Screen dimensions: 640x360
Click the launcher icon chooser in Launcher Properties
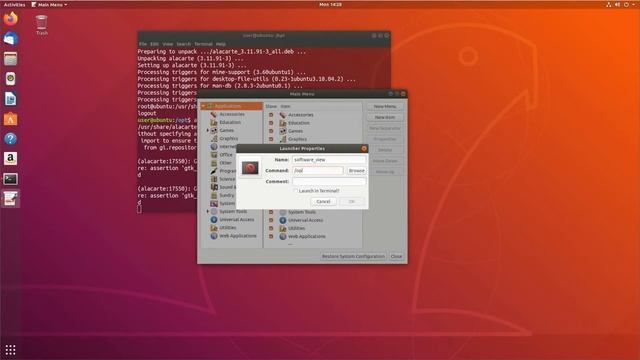point(250,168)
